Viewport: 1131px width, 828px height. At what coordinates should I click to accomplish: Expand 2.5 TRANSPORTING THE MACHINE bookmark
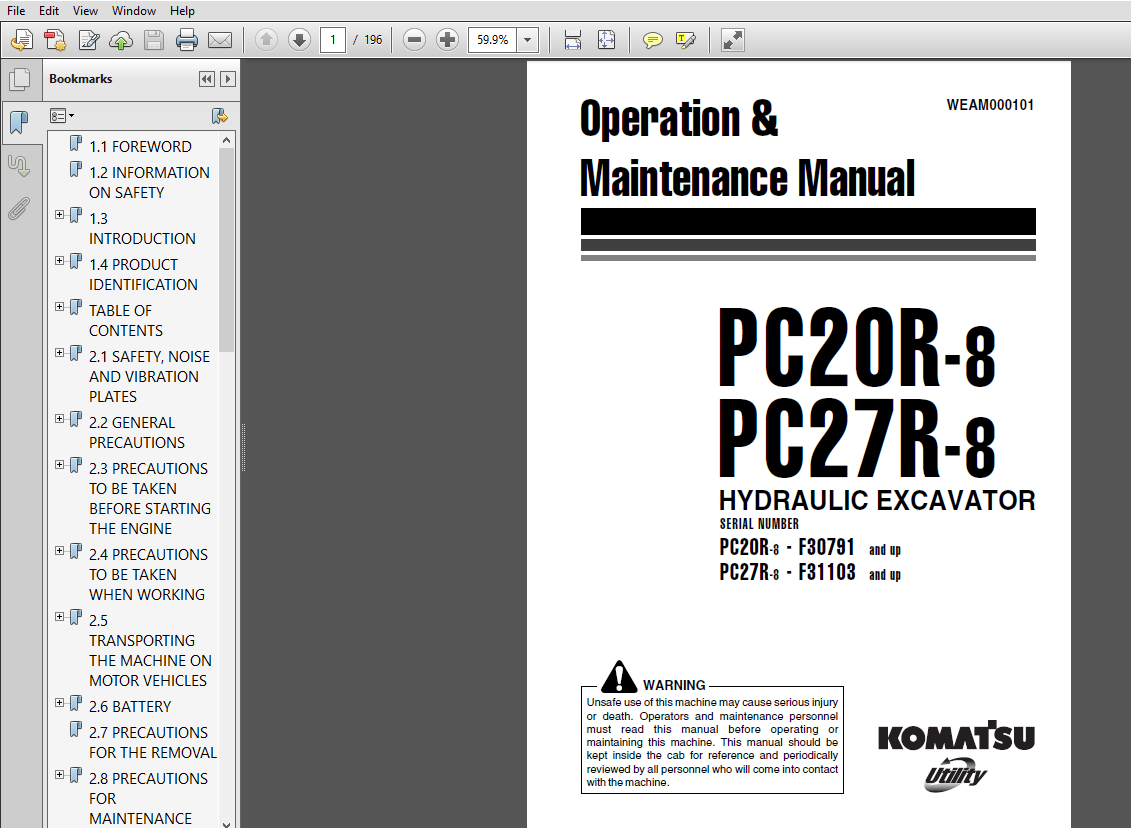point(60,617)
